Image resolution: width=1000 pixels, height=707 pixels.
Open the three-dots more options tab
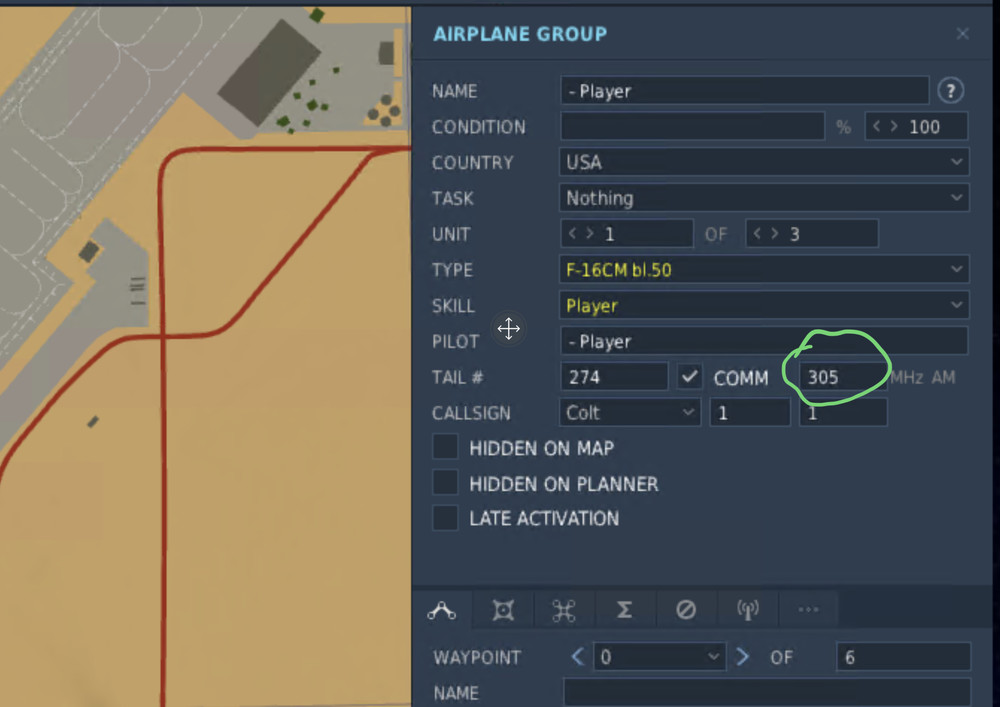pos(808,610)
